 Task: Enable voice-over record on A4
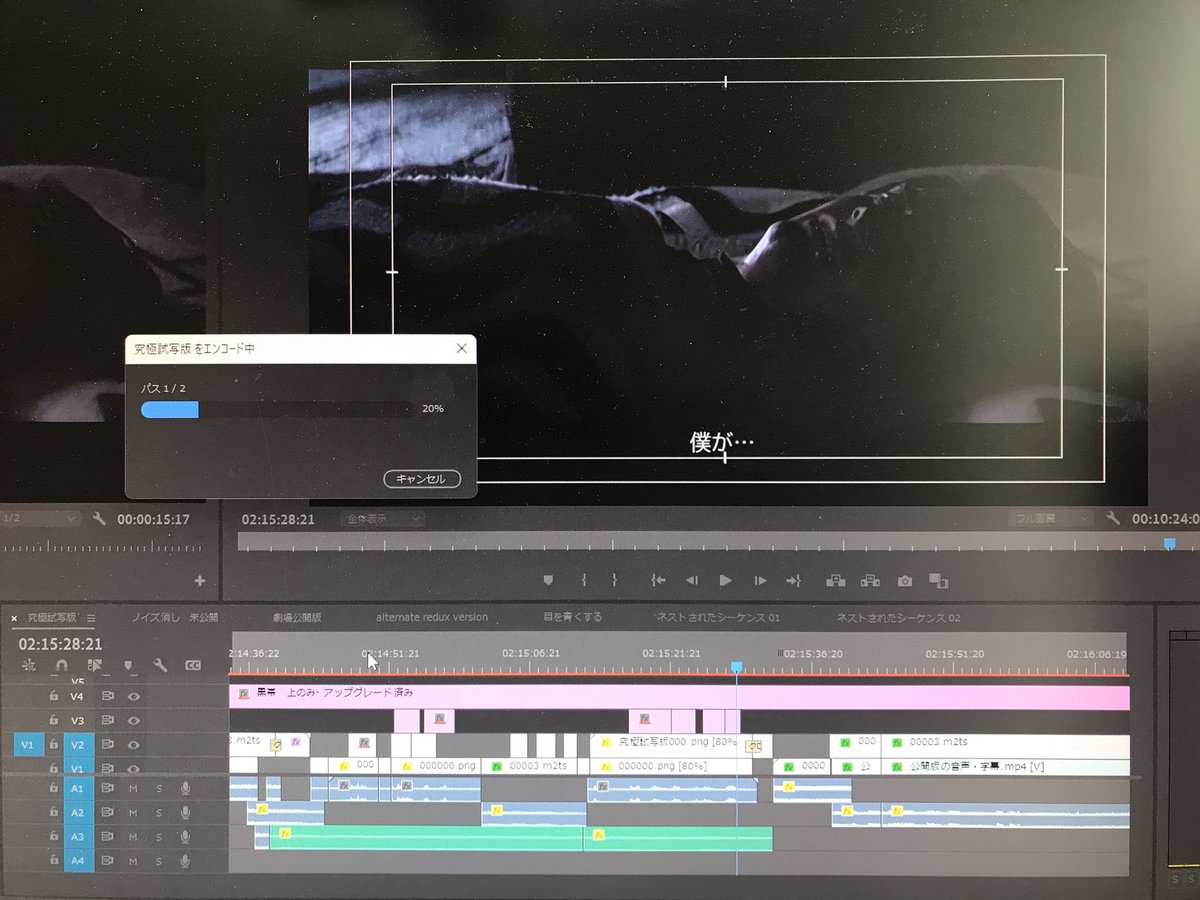click(x=185, y=860)
